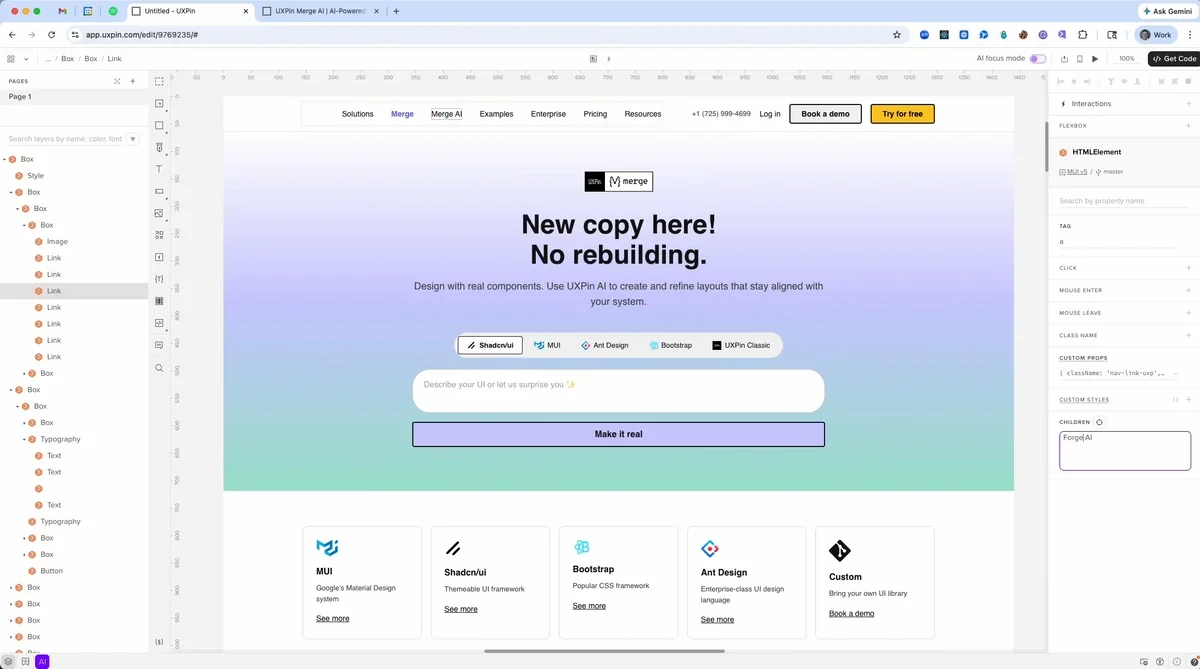This screenshot has height=669, width=1200.
Task: Click the Try for free button
Action: 902,114
